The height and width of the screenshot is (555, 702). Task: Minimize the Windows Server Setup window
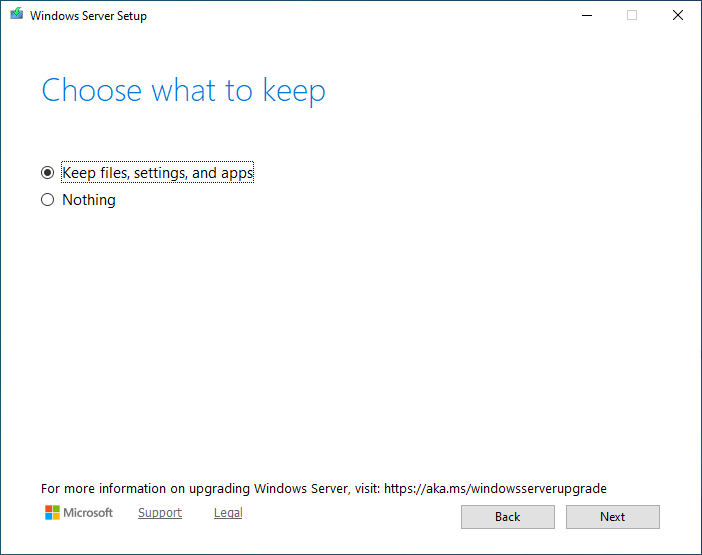pyautogui.click(x=585, y=15)
